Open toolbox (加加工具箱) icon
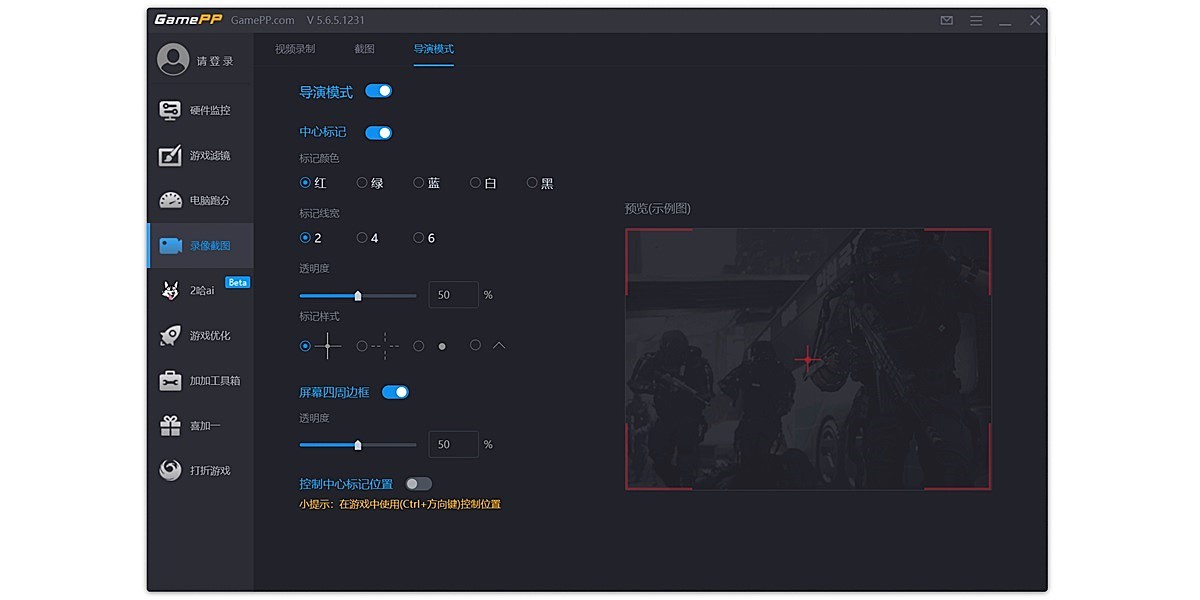The height and width of the screenshot is (600, 1200). pos(170,380)
